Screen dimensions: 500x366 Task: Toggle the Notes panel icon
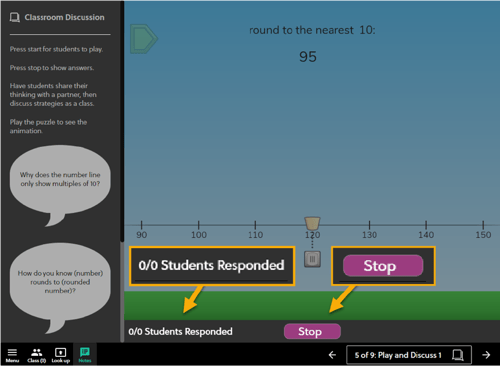click(x=85, y=355)
